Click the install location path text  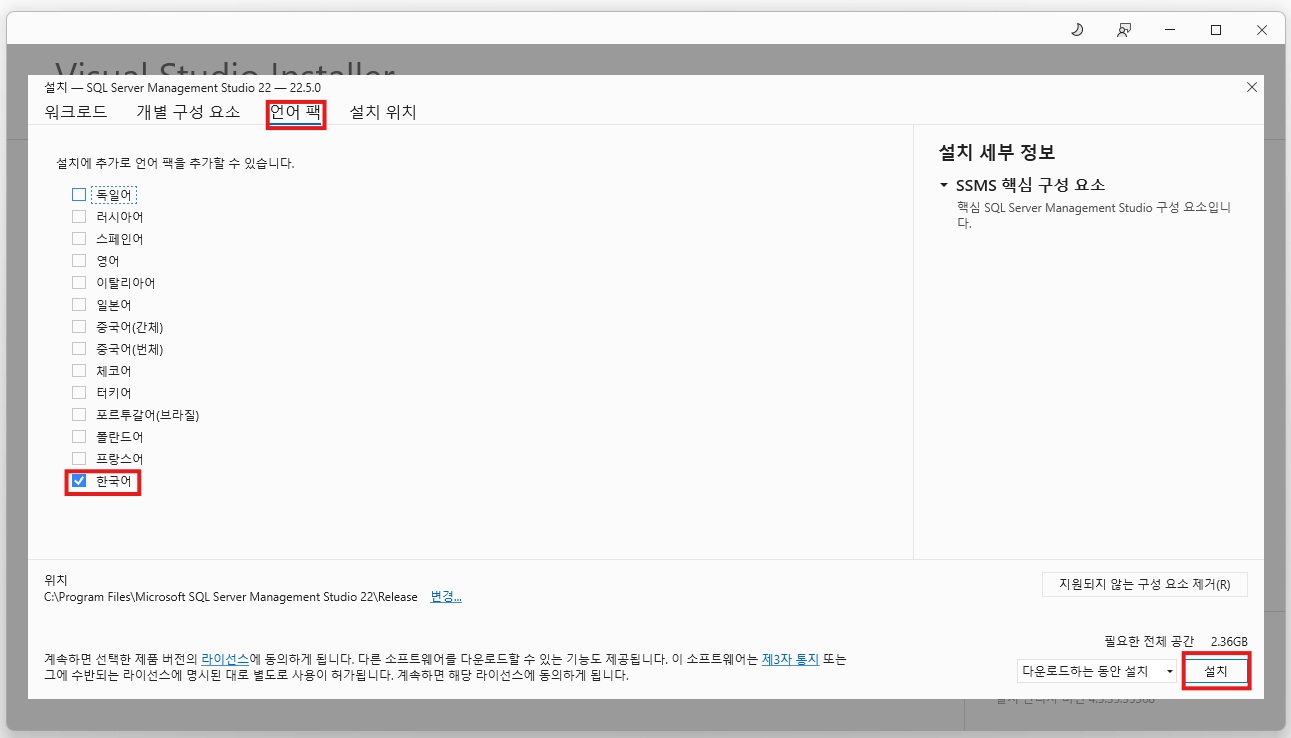(x=231, y=597)
